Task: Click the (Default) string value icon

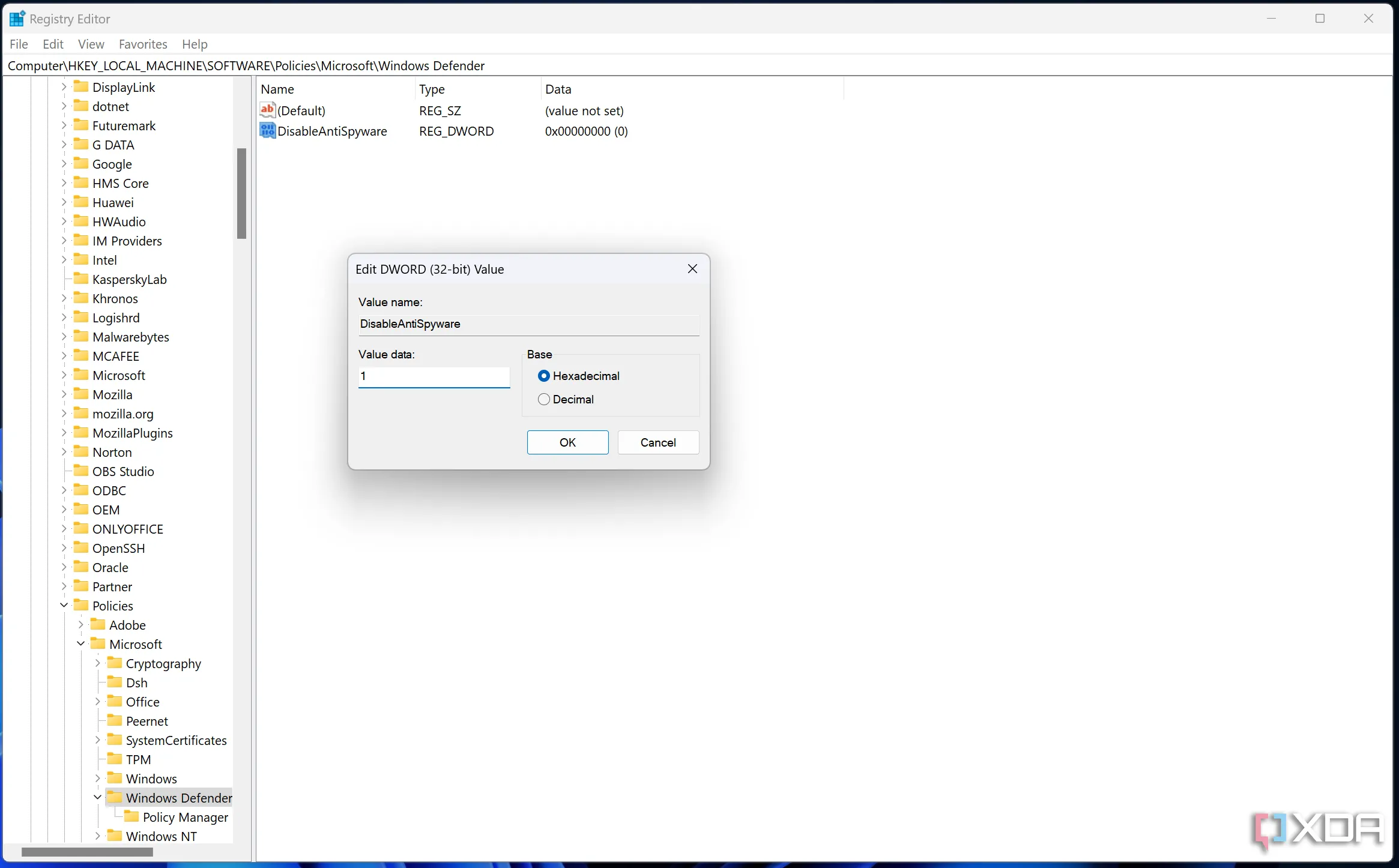Action: pyautogui.click(x=267, y=110)
